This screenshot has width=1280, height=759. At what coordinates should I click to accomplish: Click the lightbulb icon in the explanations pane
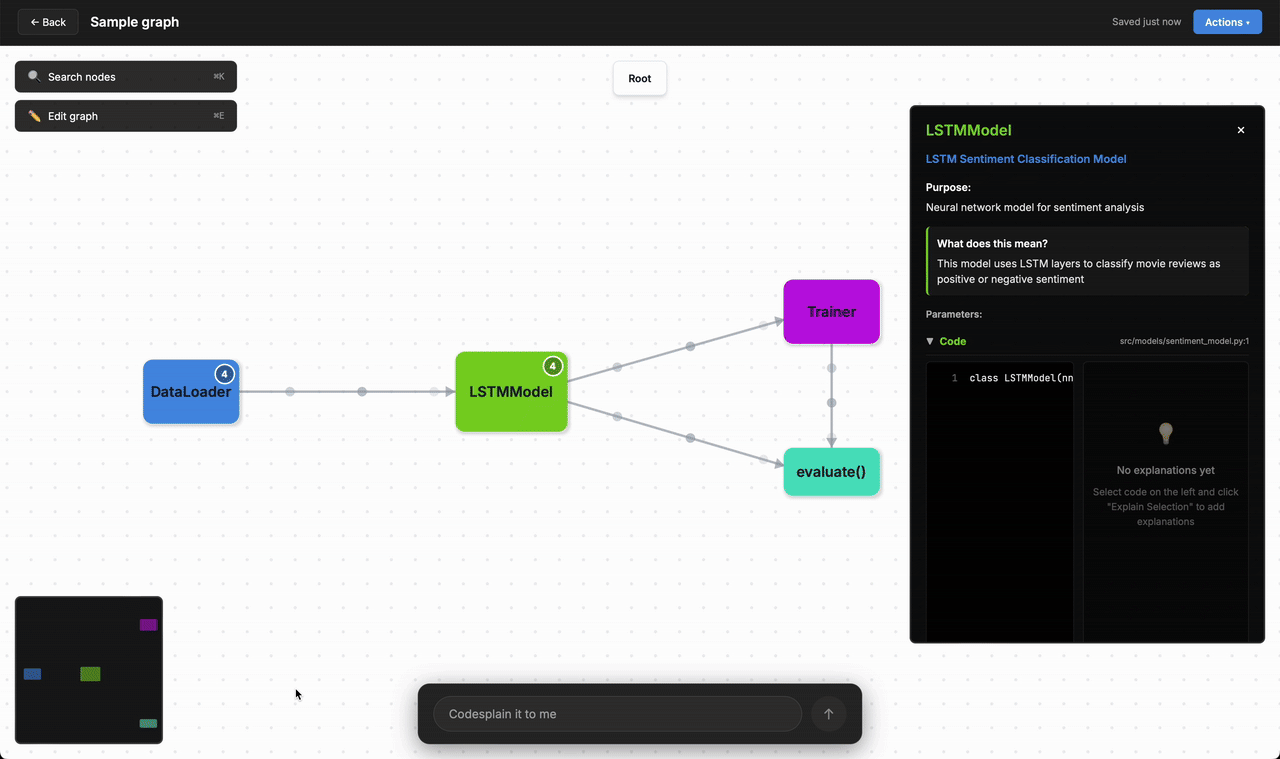[x=1165, y=433]
